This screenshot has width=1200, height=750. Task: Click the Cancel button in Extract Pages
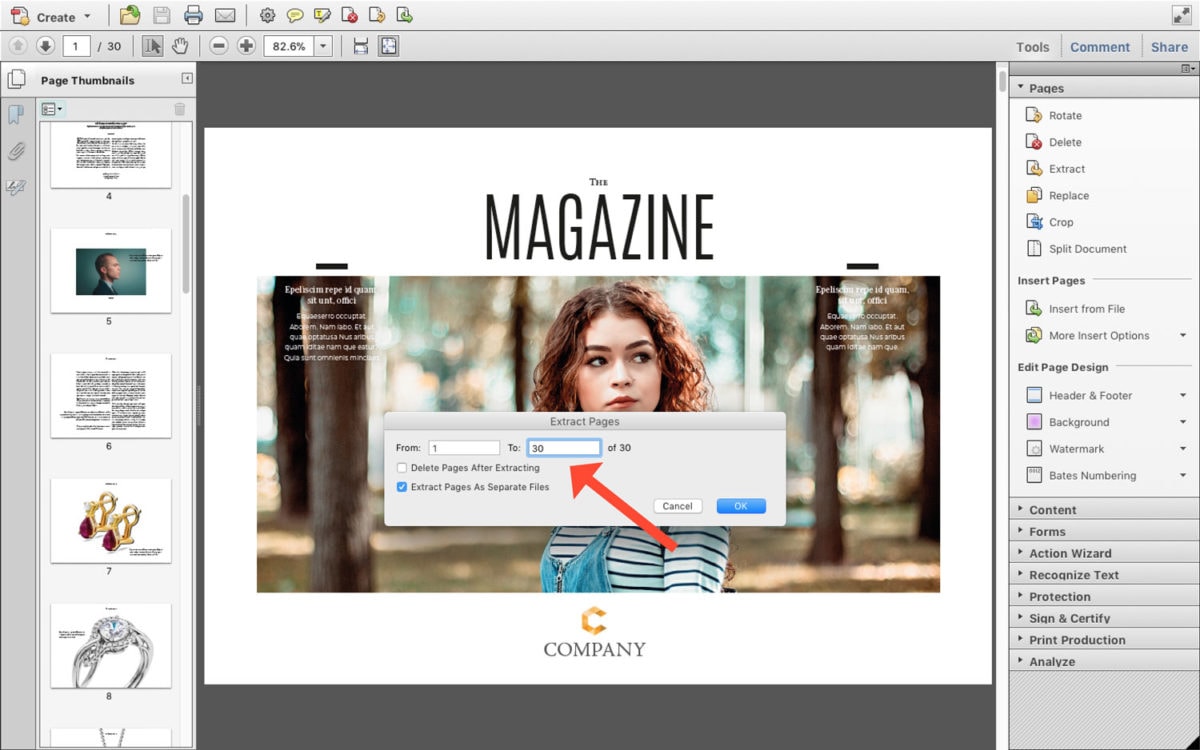pos(677,506)
